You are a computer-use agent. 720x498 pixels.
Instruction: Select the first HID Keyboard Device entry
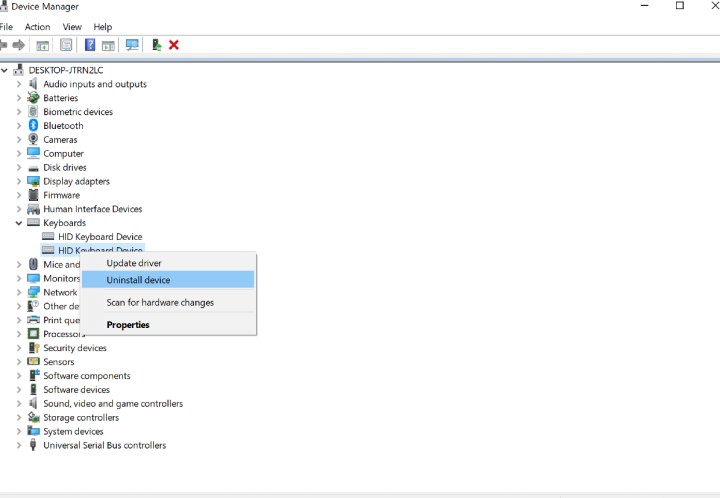point(100,237)
